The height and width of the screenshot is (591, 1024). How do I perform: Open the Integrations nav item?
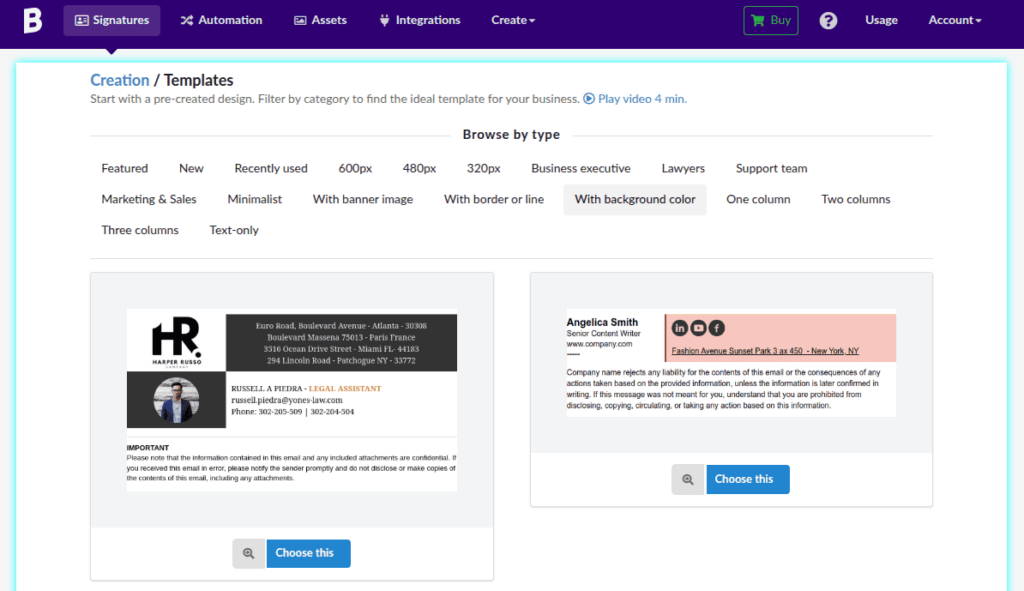[419, 20]
